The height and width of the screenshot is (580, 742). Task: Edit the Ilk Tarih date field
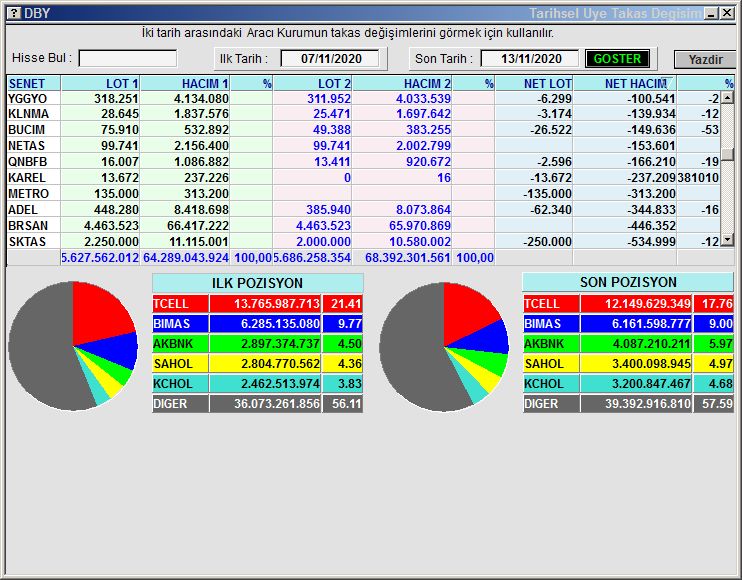pyautogui.click(x=331, y=59)
